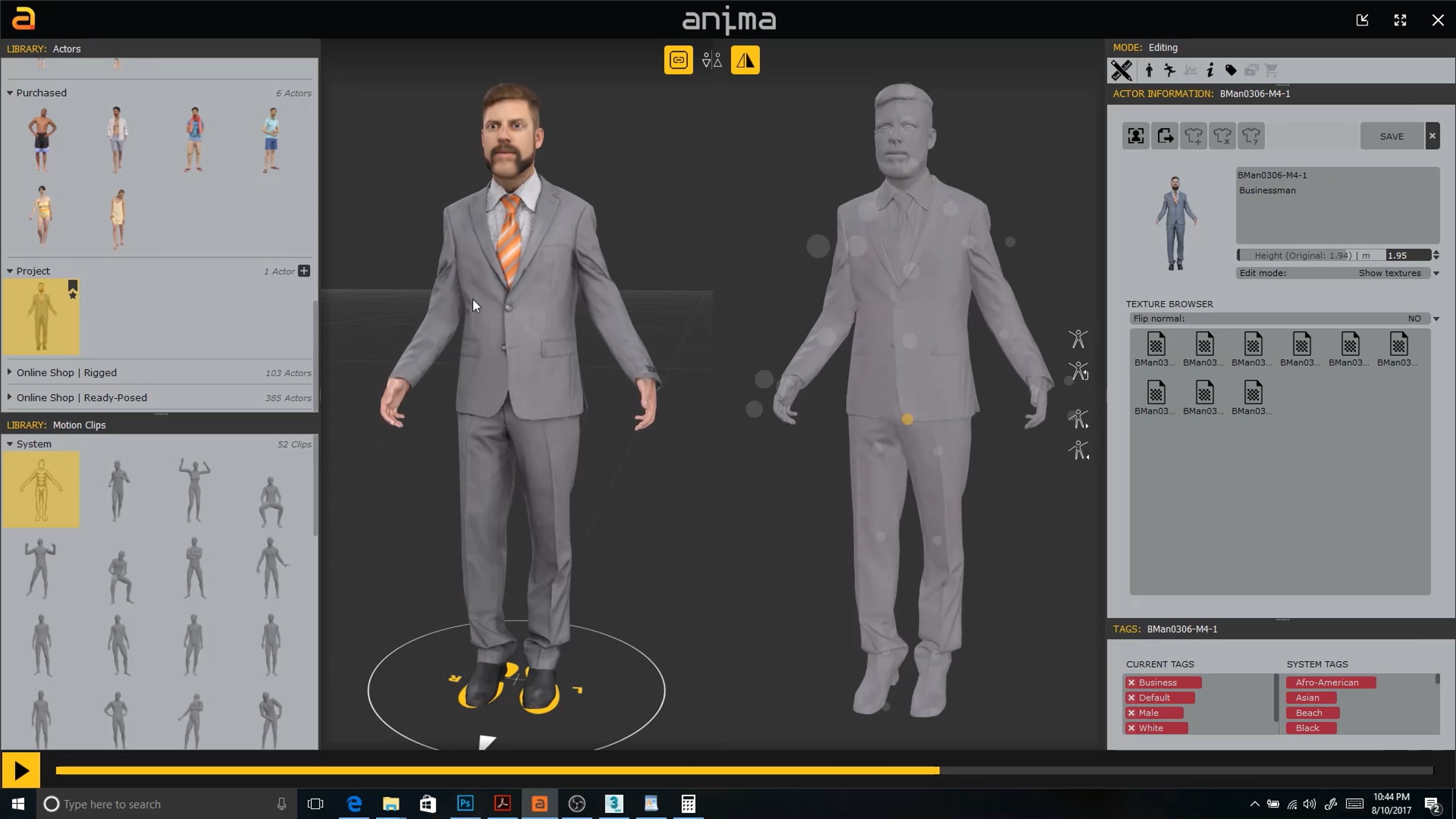
Task: Toggle the male/female gender icon button
Action: coord(712,60)
